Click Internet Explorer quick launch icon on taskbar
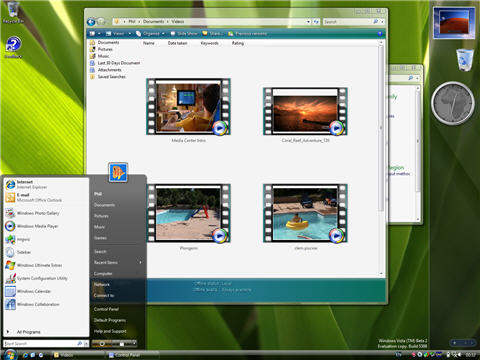Image resolution: width=480 pixels, height=360 pixels. [25, 355]
